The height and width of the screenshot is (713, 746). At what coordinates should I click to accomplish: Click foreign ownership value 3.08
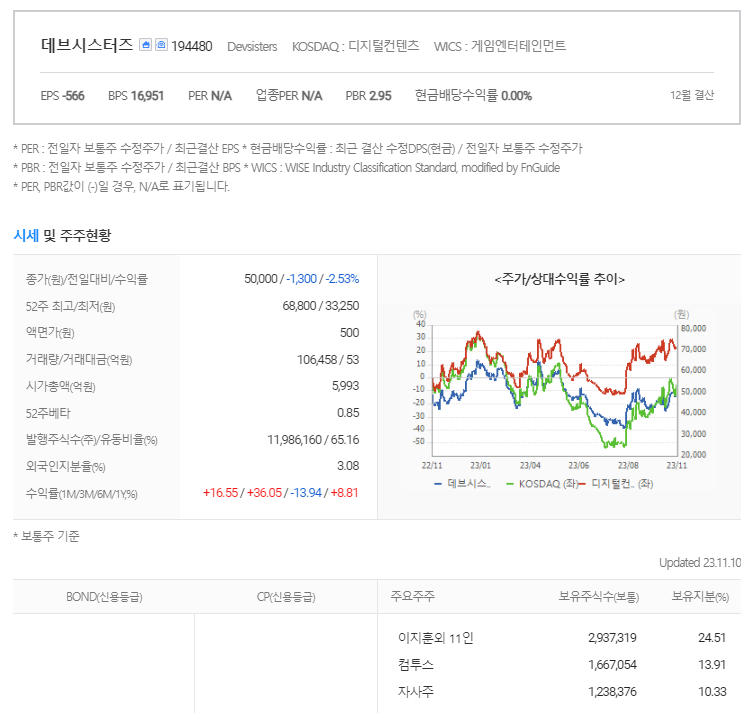coord(348,466)
